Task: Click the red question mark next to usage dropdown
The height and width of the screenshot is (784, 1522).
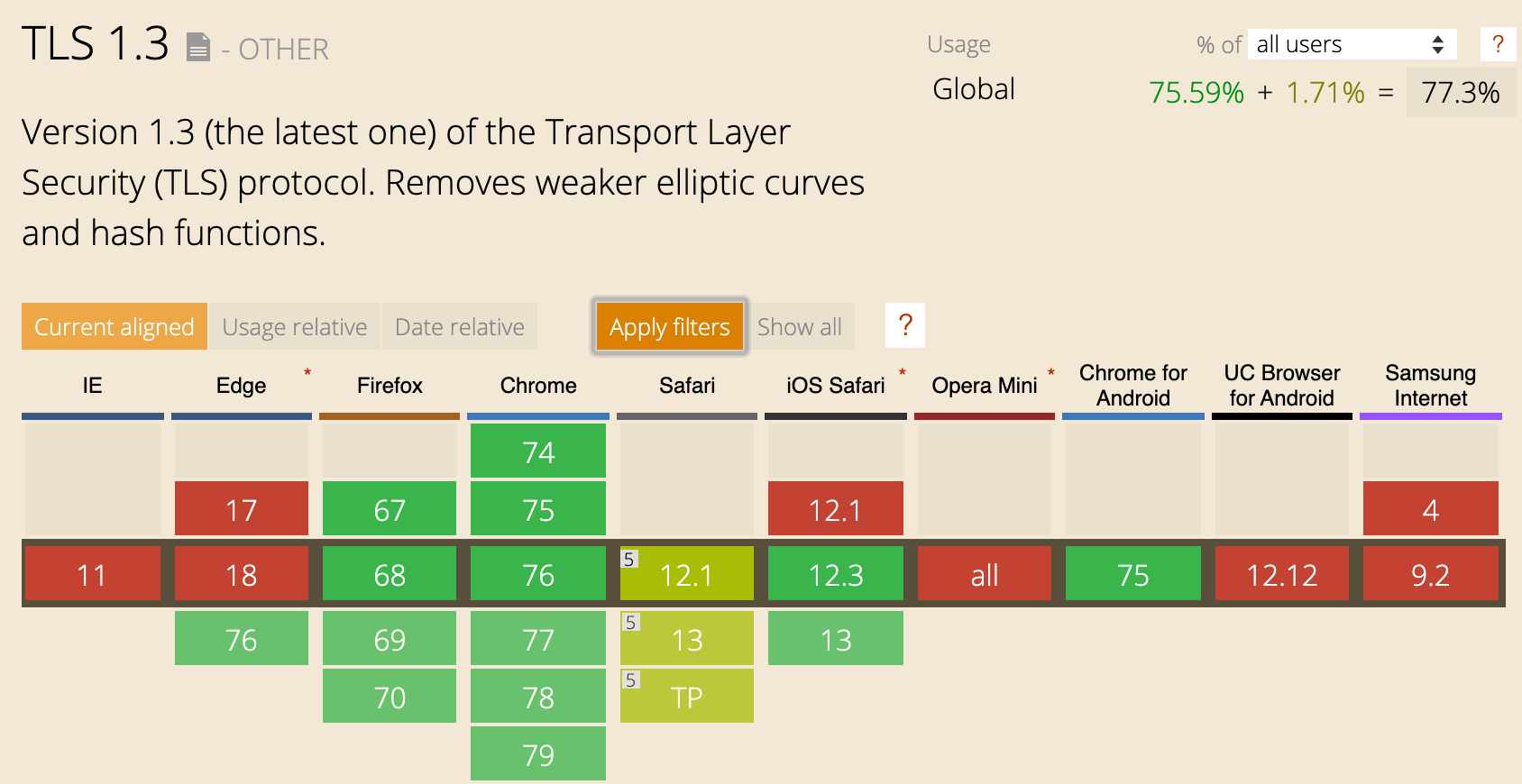Action: tap(1498, 44)
